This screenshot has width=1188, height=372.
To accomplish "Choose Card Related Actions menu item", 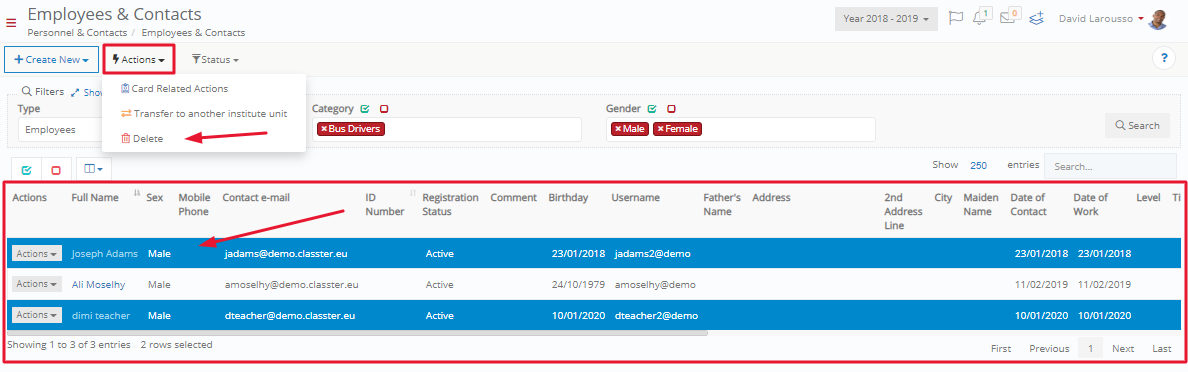I will pyautogui.click(x=174, y=89).
